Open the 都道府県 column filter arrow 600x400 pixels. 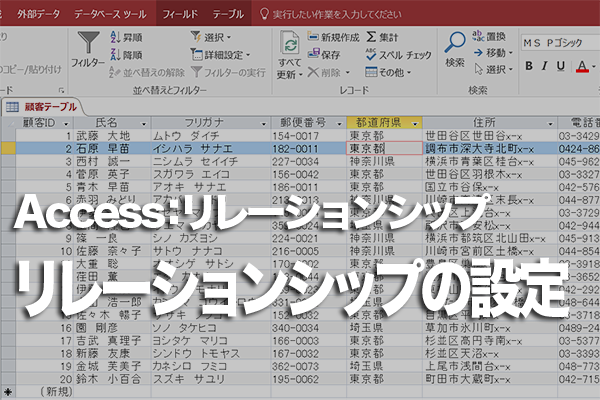pos(415,124)
